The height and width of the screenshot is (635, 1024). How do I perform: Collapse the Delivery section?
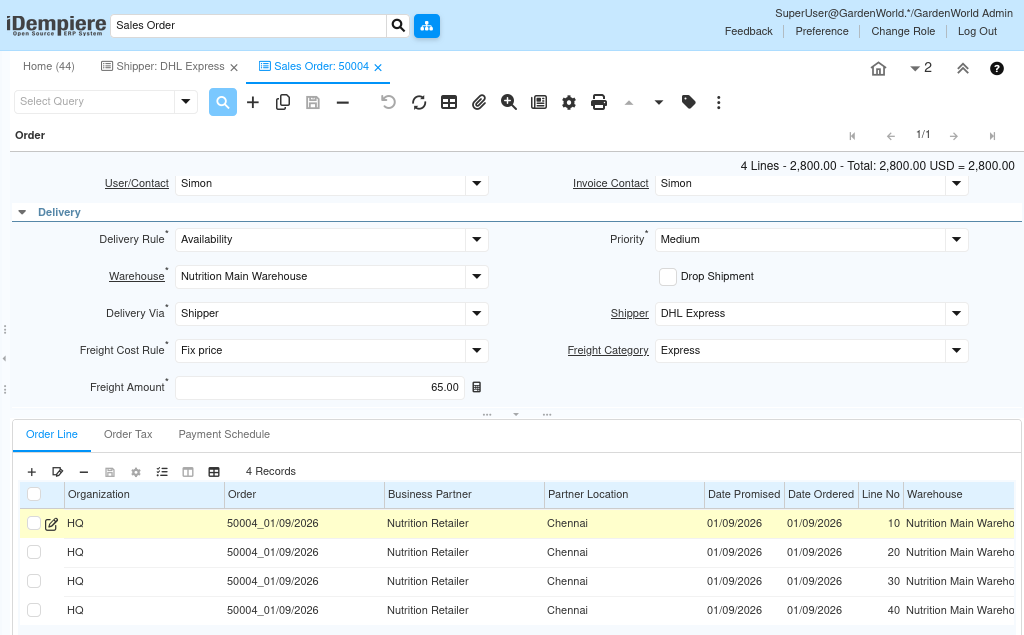point(22,212)
